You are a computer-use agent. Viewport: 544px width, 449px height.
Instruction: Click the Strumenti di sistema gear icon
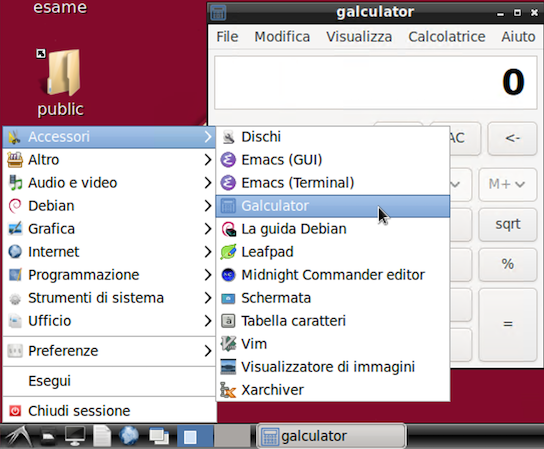click(x=15, y=298)
